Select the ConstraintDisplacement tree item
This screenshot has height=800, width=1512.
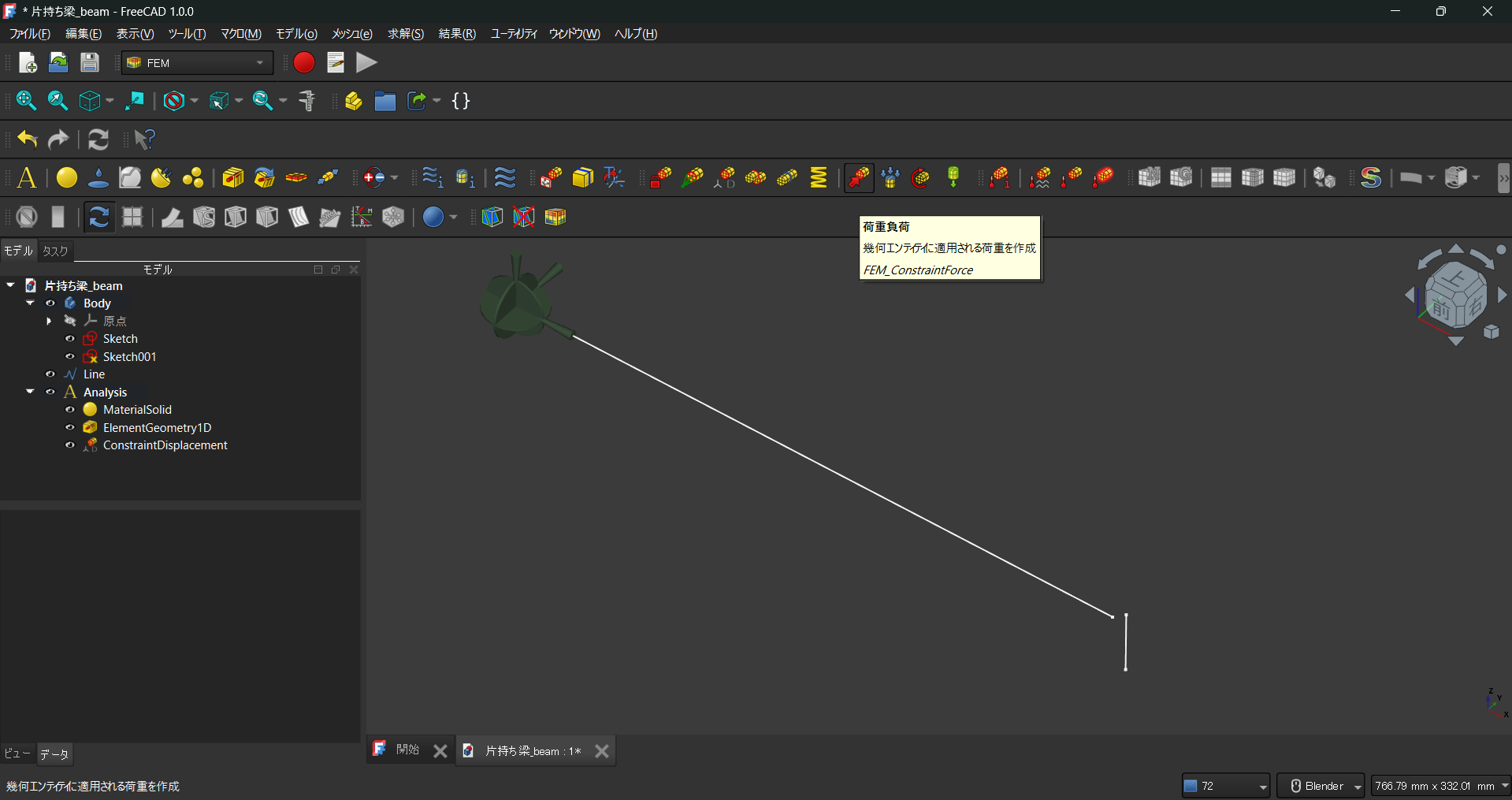click(165, 445)
